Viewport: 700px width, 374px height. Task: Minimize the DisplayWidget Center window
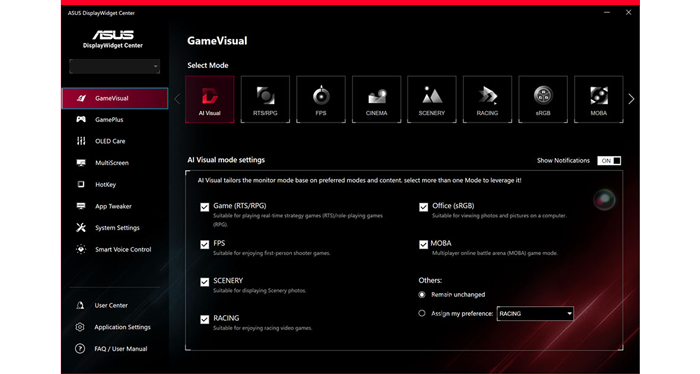pos(607,12)
